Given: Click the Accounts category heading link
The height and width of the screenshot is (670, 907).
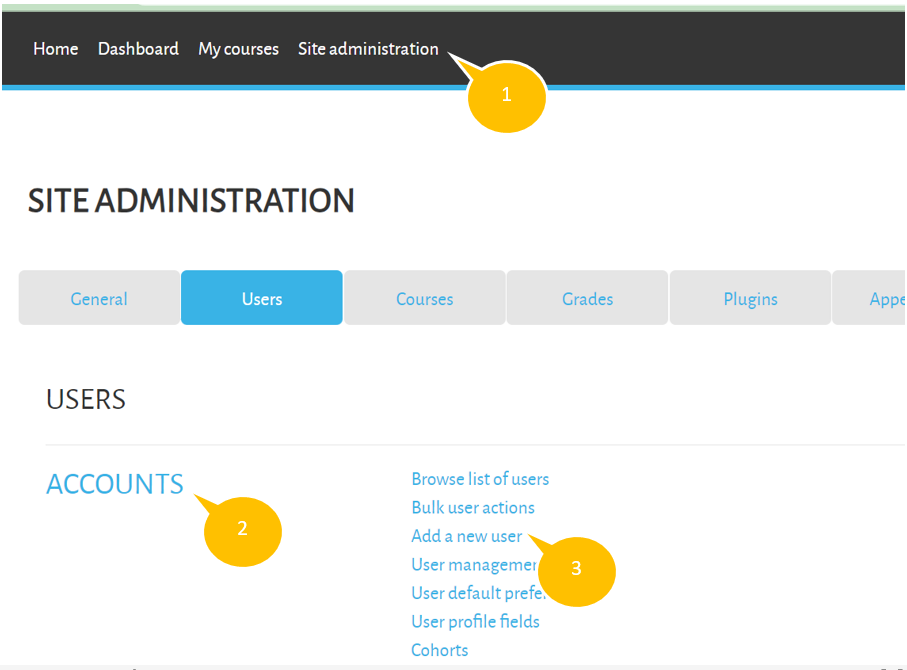Looking at the screenshot, I should [x=115, y=484].
